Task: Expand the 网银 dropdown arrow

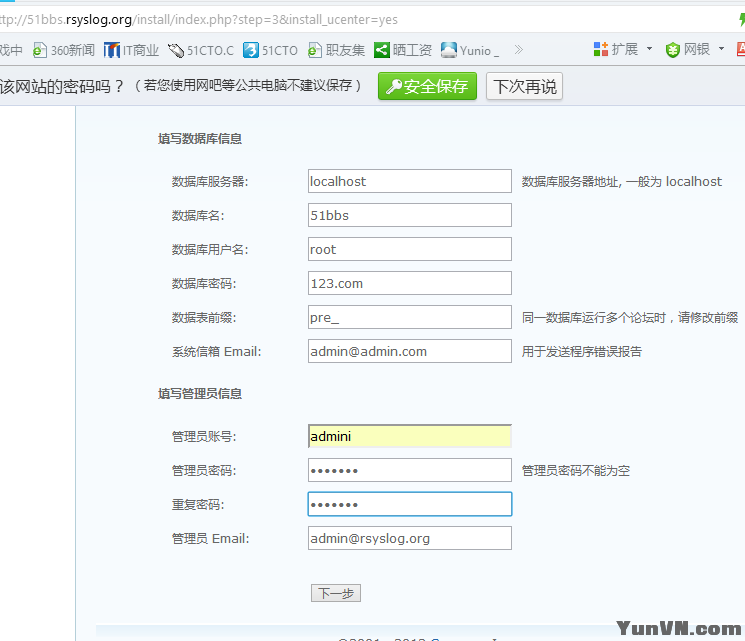Action: (721, 49)
